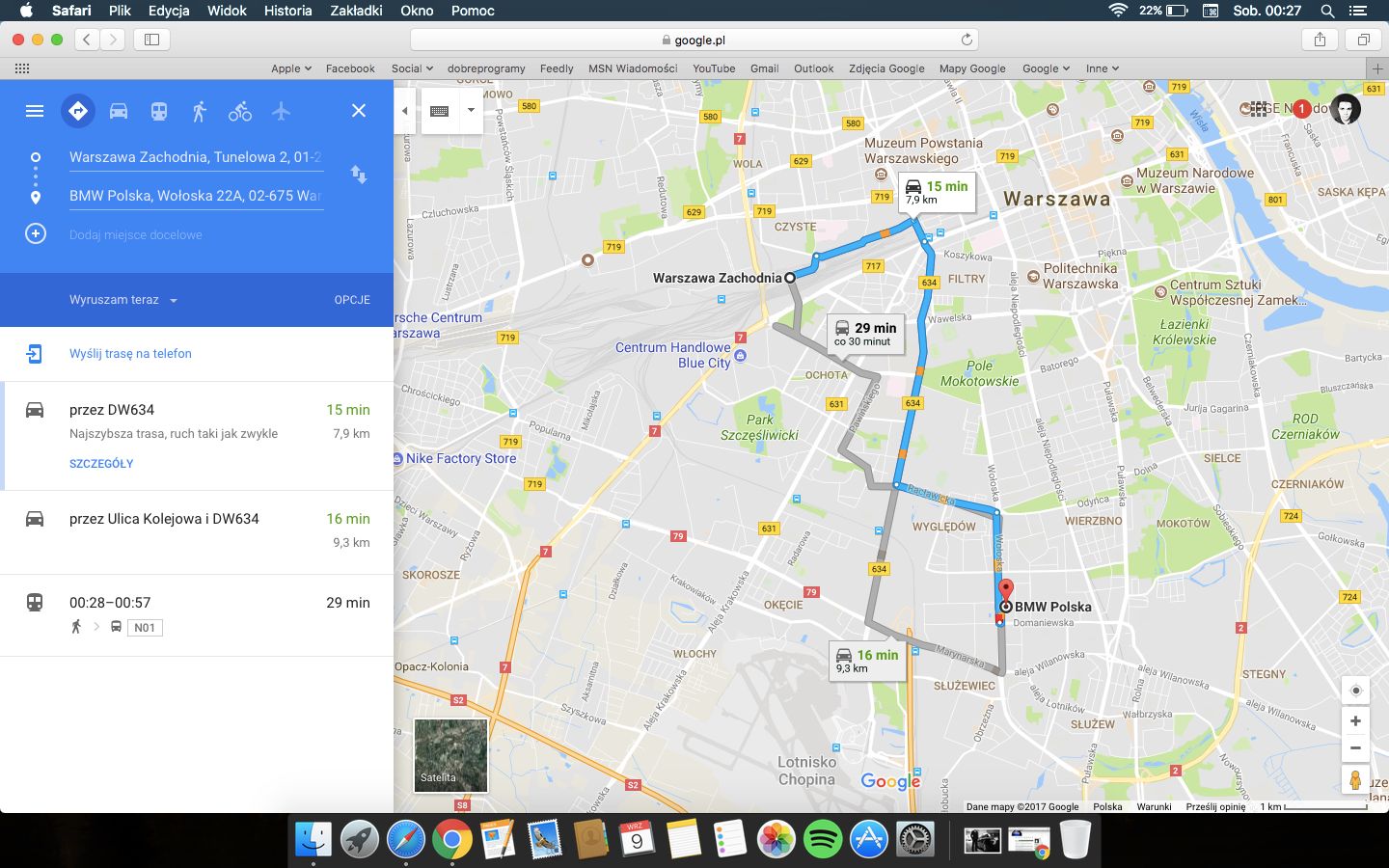Click the 15 min 7,9 km map label
1389x868 pixels.
pos(937,192)
